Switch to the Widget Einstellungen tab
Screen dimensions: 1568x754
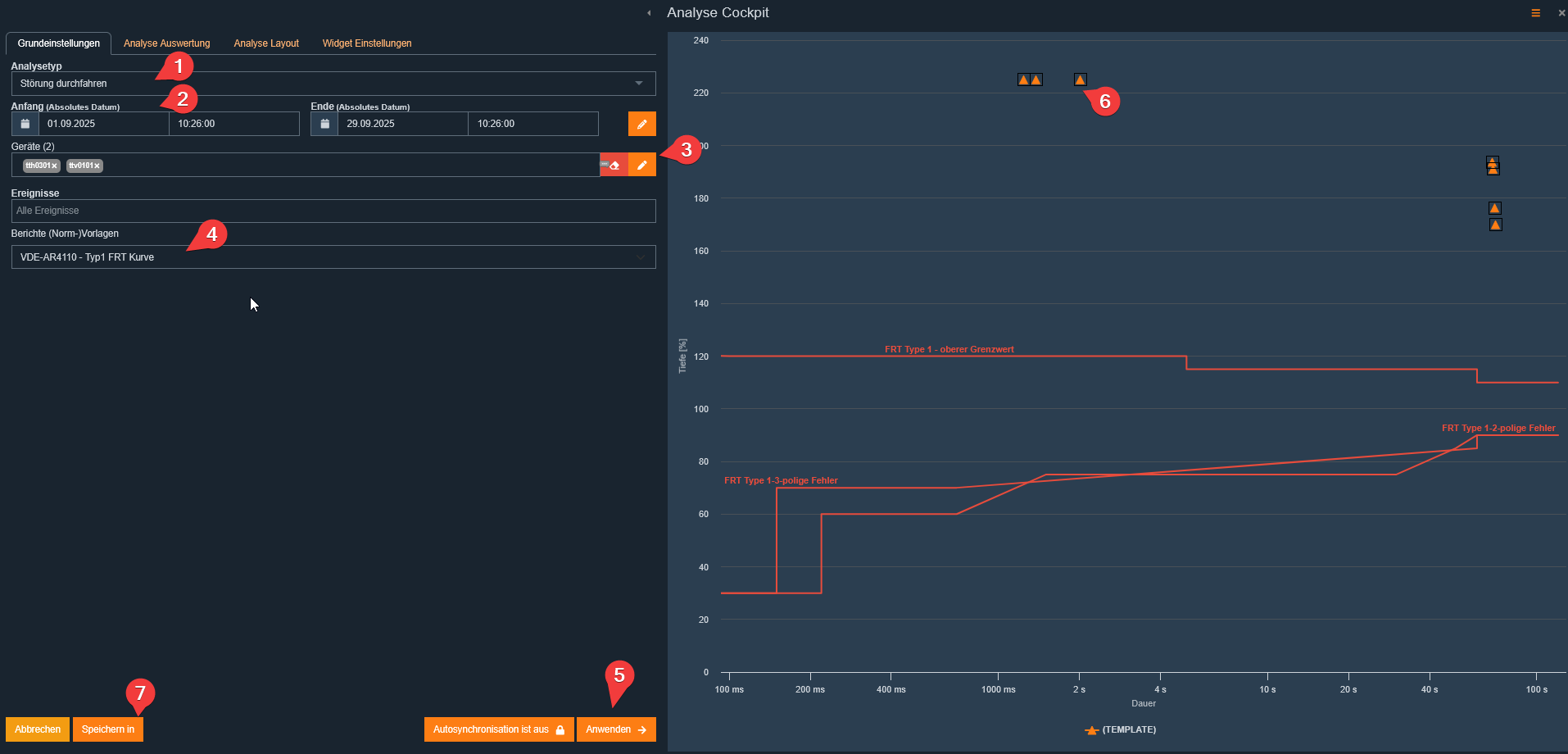click(x=366, y=43)
